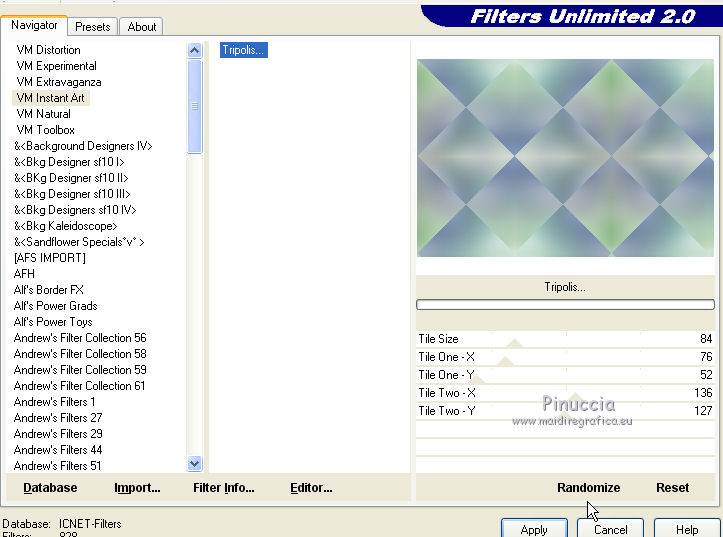Select &<Bkg Designers sf10 IV> category
Screen dimensions: 723x537
[75, 210]
